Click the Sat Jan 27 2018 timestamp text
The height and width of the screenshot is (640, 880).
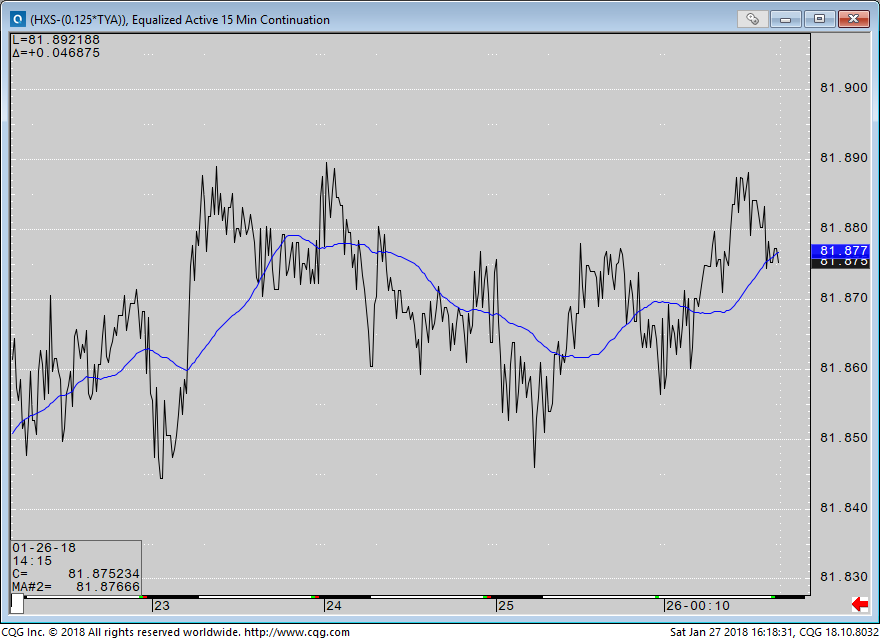[731, 632]
